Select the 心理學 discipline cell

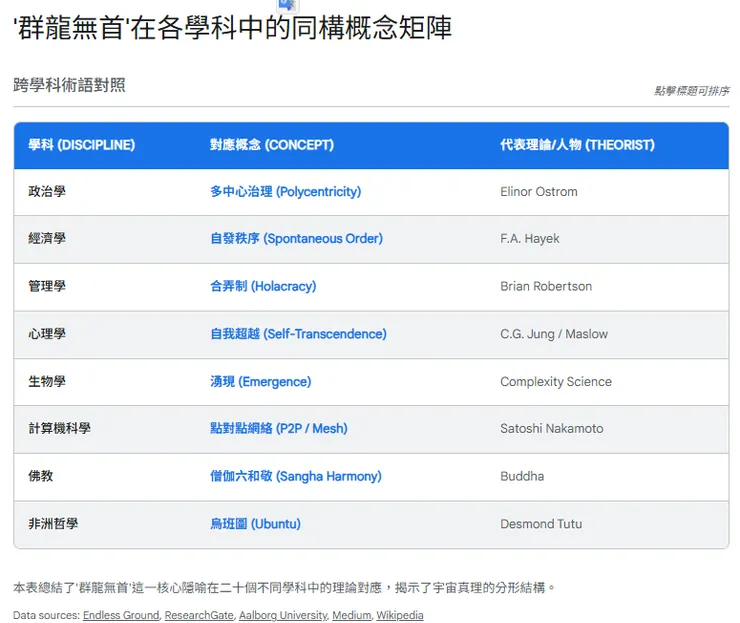[47, 334]
